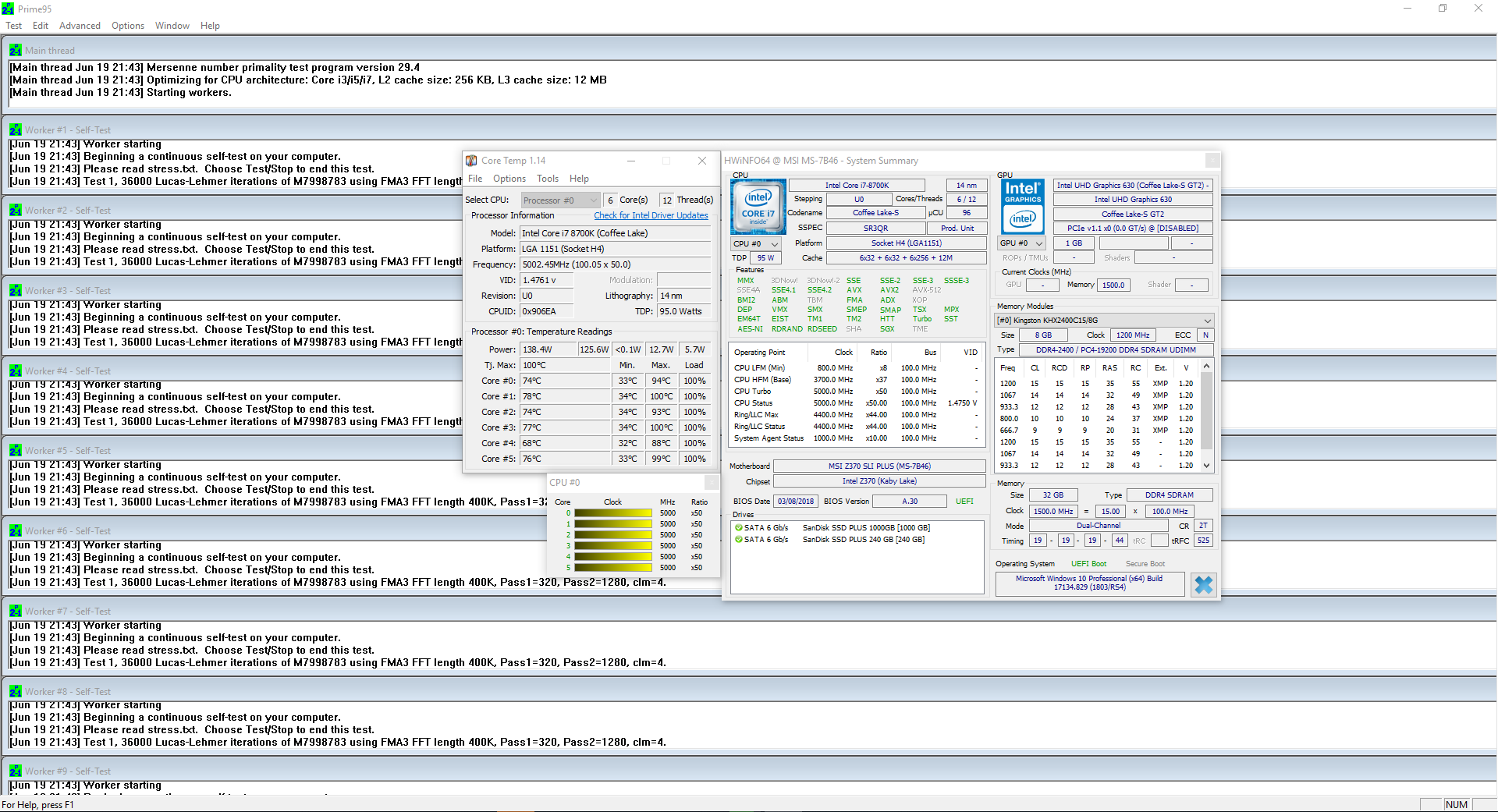1498x812 pixels.
Task: Click the Core 5 clock bar in CPU #0 panel
Action: click(612, 568)
